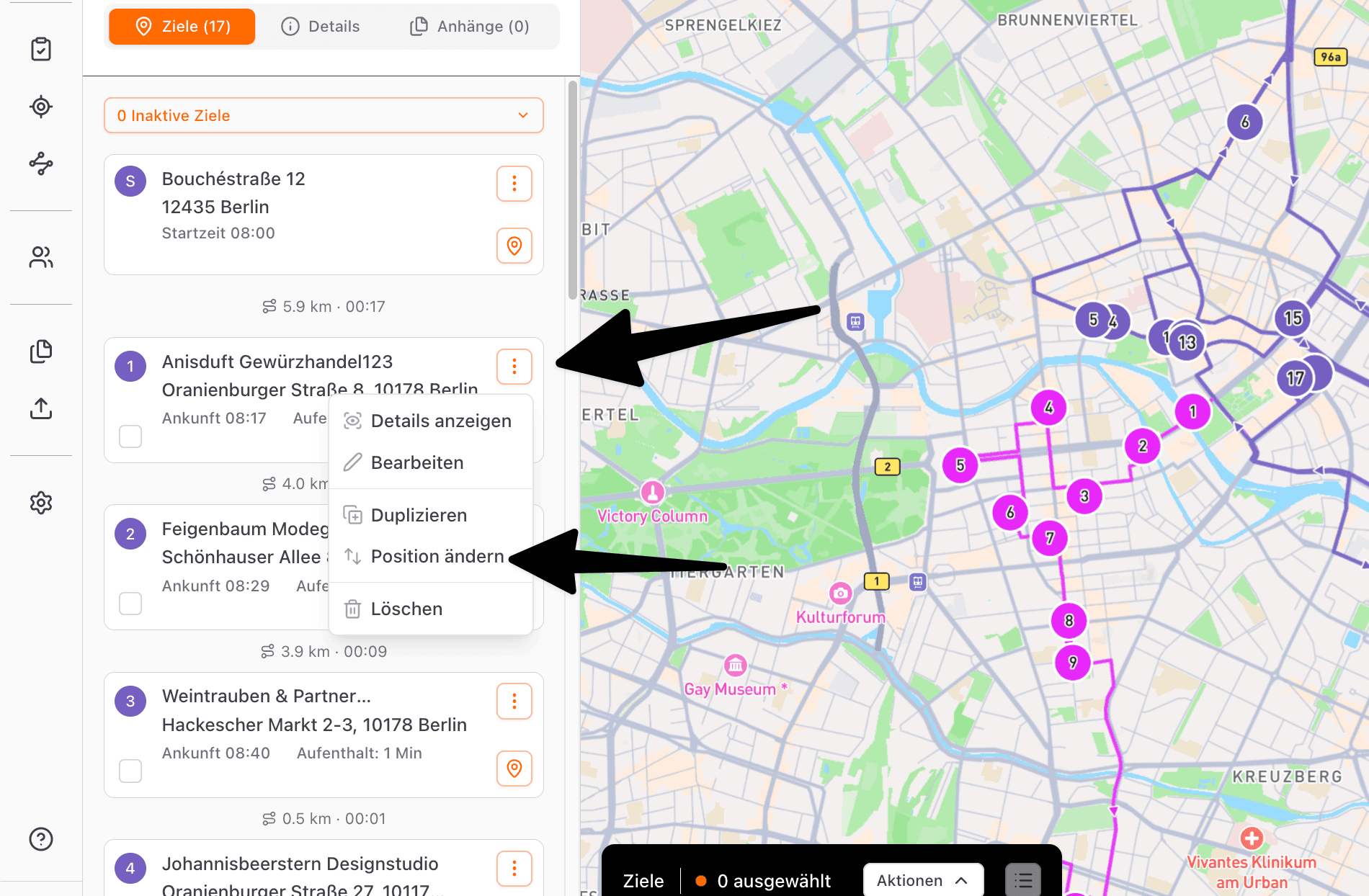The width and height of the screenshot is (1369, 896).
Task: Open the clipboard tasks icon in sidebar
Action: (x=41, y=49)
